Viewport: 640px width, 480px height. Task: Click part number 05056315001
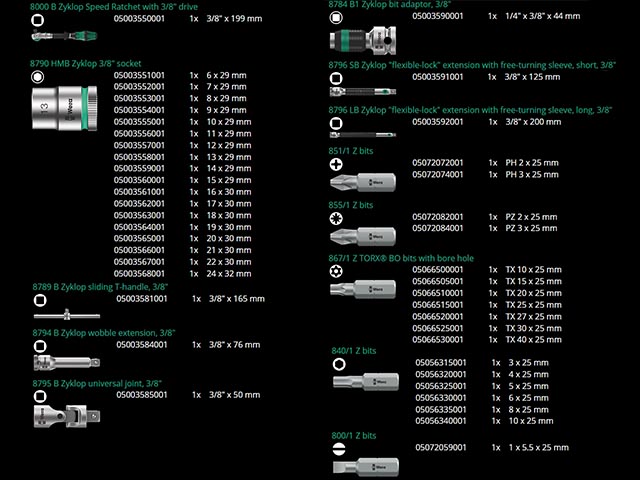441,363
